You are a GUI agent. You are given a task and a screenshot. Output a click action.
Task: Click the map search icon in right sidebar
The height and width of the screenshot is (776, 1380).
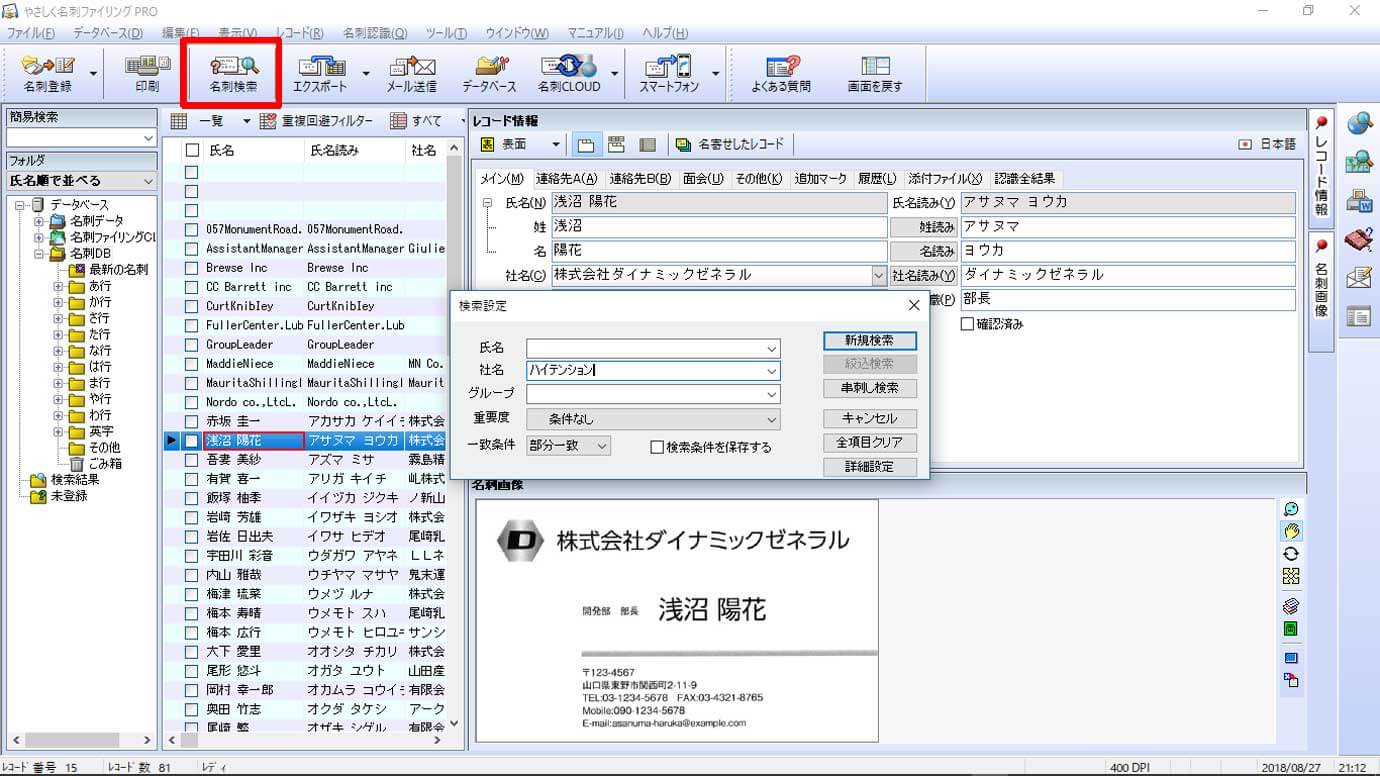[x=1359, y=162]
